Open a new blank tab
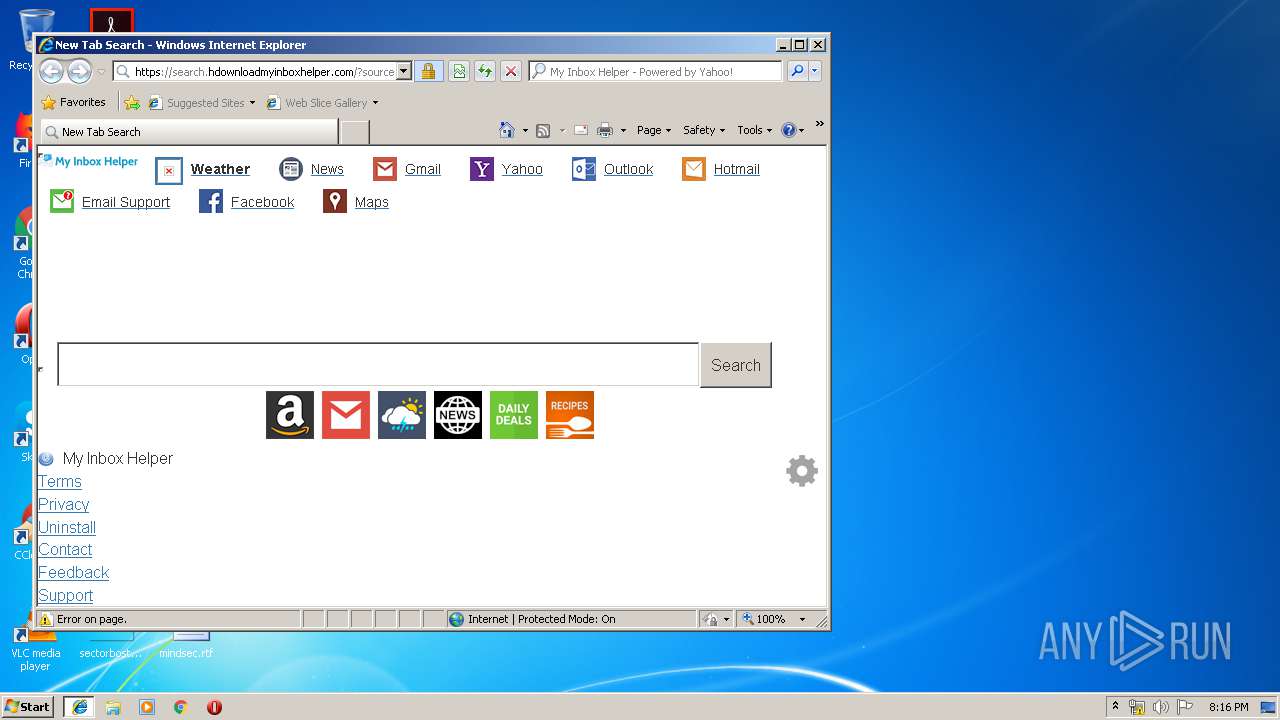 tap(355, 131)
